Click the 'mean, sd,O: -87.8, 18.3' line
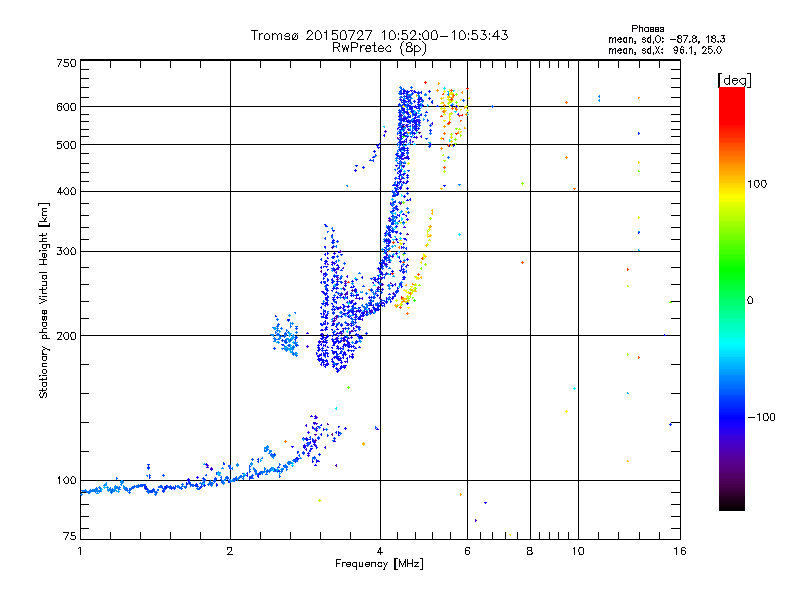The width and height of the screenshot is (800, 600). (666, 39)
